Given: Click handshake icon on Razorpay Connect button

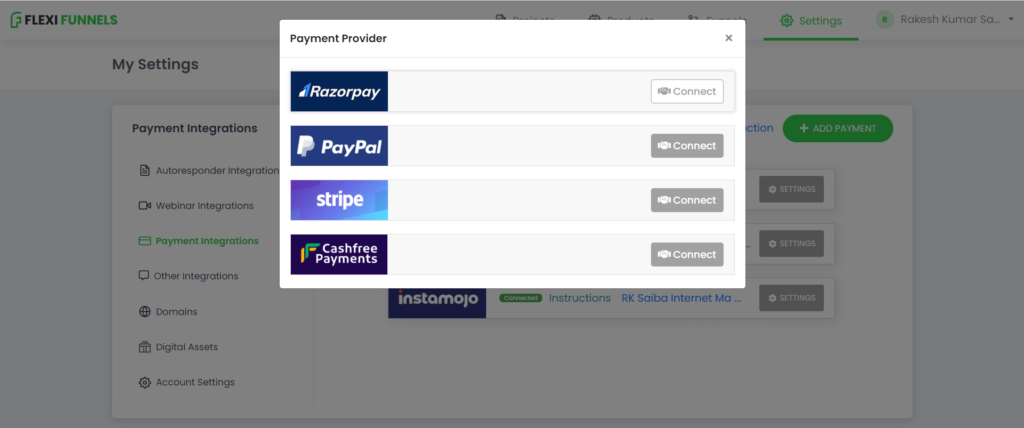Looking at the screenshot, I should (664, 91).
